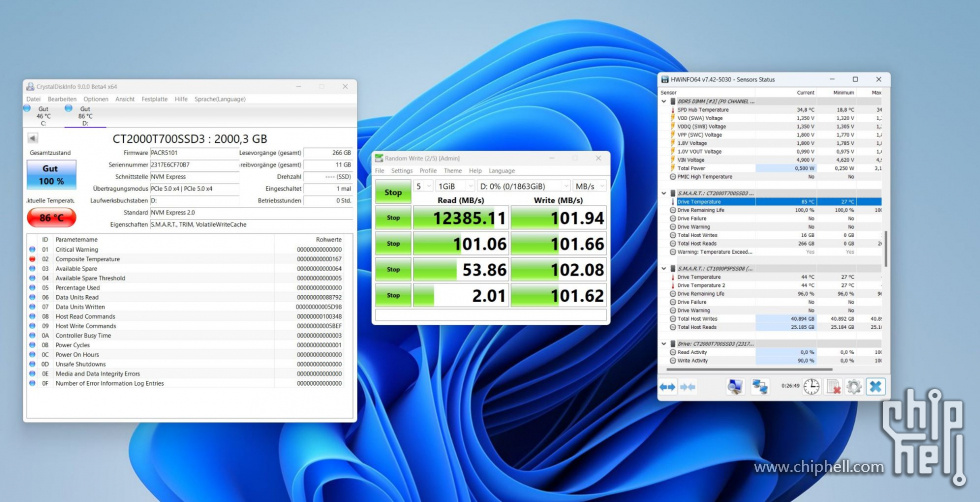
Task: Click blue status dot of Power Cycles row
Action: [x=32, y=345]
